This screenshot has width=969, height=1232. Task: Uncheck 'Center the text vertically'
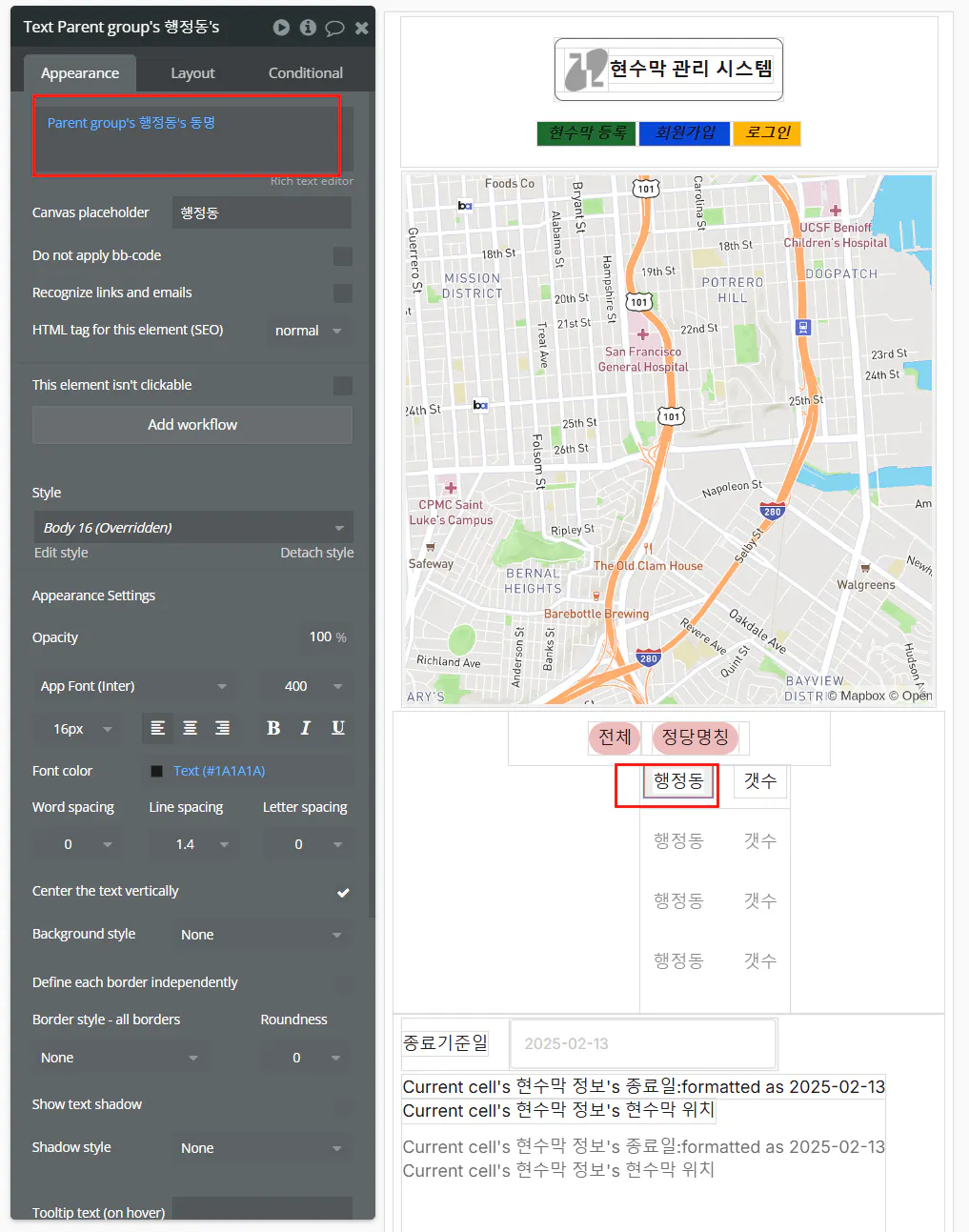coord(344,892)
